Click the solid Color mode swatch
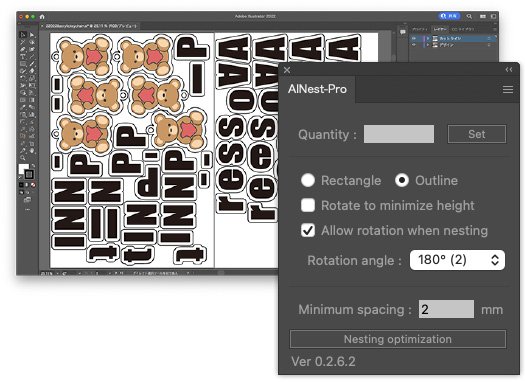 [x=21, y=185]
